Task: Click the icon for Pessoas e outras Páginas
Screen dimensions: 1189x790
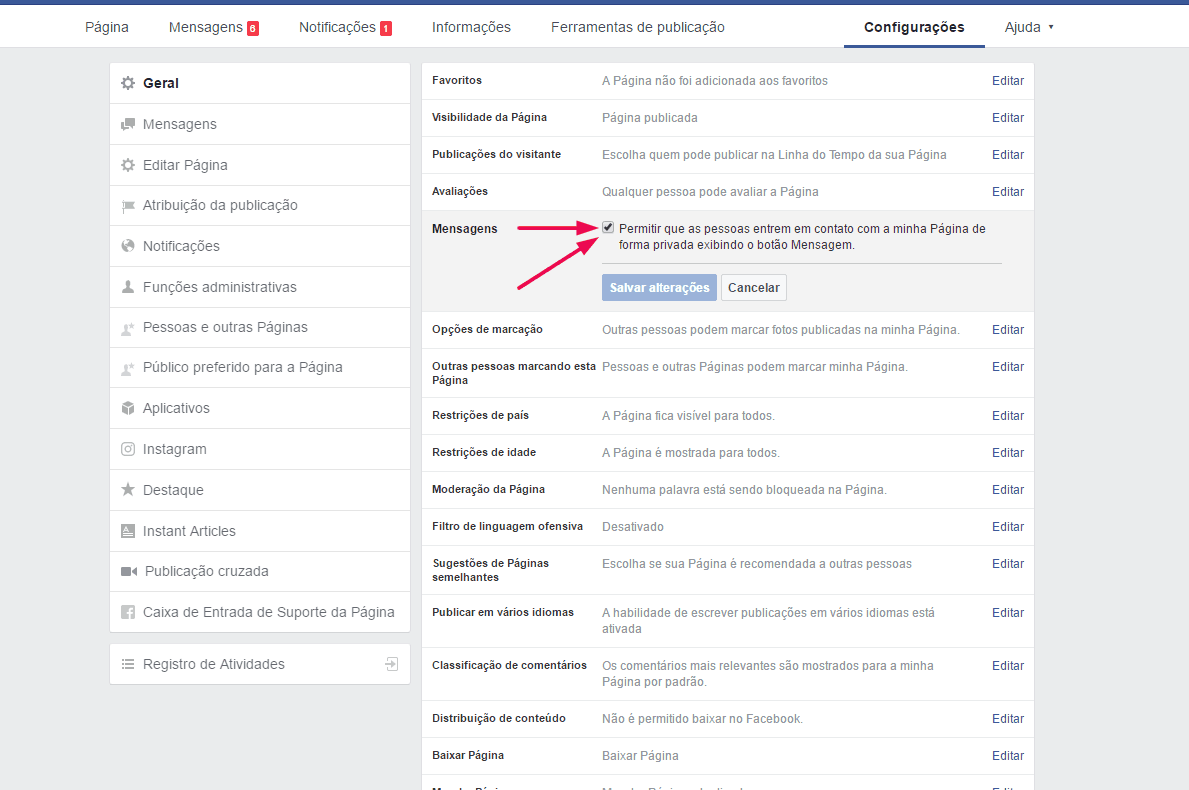Action: 128,328
